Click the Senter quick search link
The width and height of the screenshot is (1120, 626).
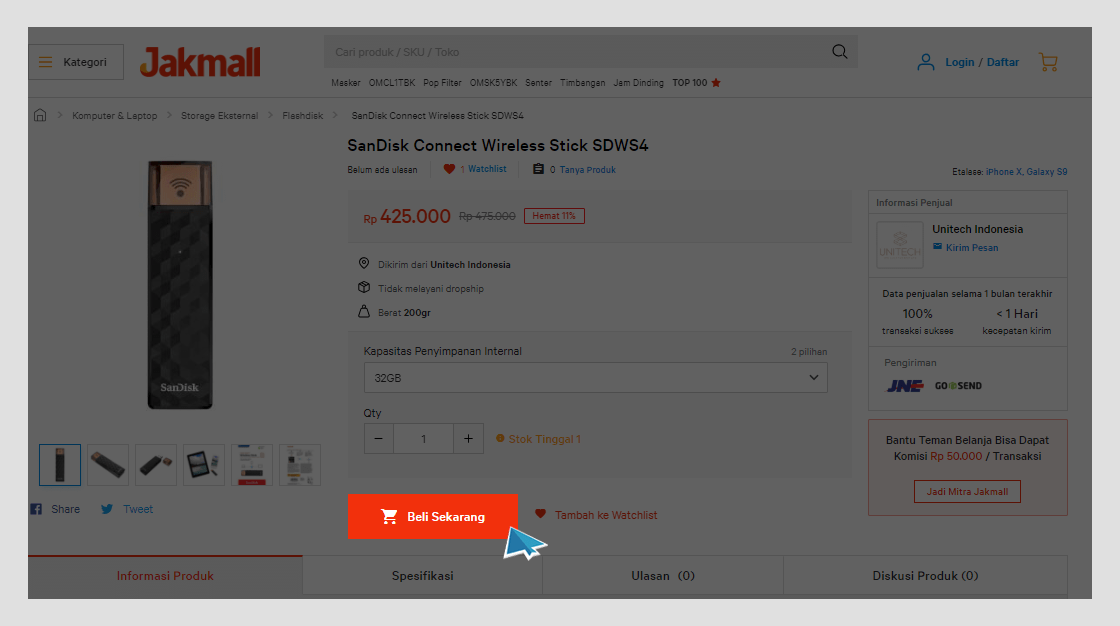(539, 83)
